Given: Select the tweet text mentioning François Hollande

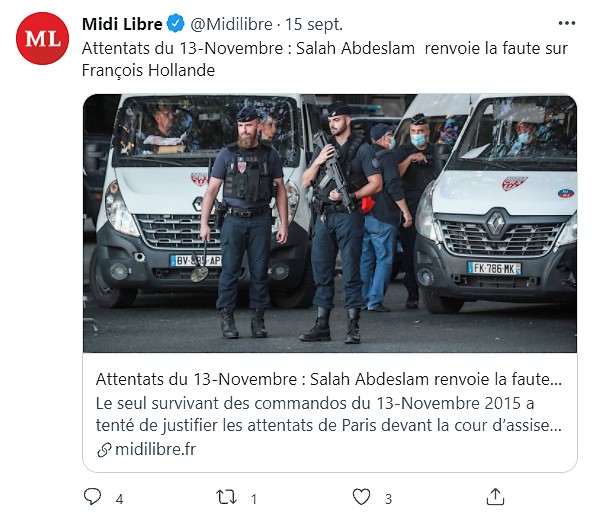Looking at the screenshot, I should point(325,59).
